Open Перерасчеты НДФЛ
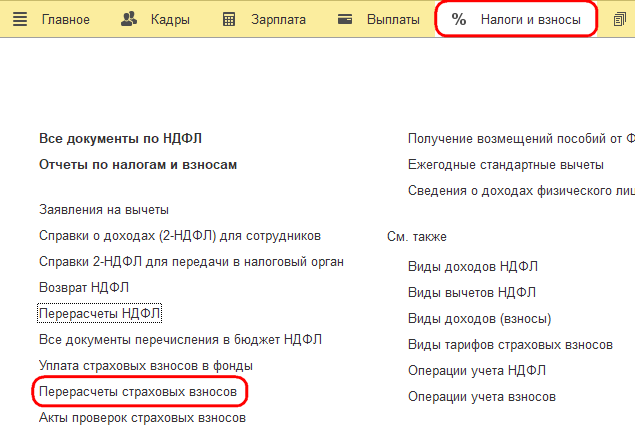 pos(99,314)
